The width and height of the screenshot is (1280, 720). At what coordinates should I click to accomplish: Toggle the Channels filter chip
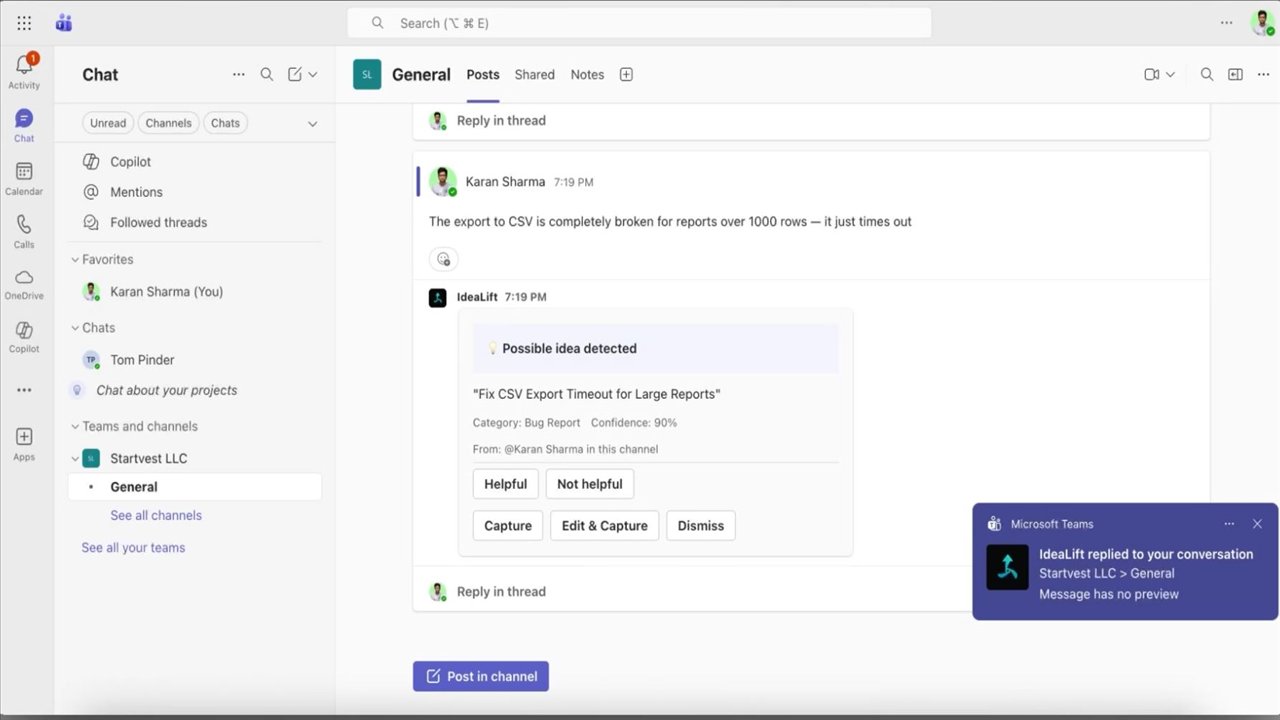[168, 123]
